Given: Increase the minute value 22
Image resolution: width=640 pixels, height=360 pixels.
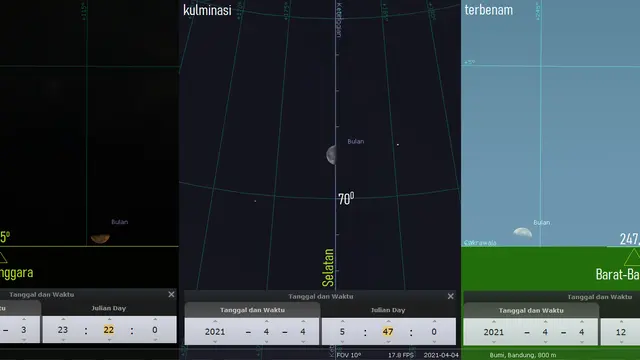Looking at the screenshot, I should point(109,319).
